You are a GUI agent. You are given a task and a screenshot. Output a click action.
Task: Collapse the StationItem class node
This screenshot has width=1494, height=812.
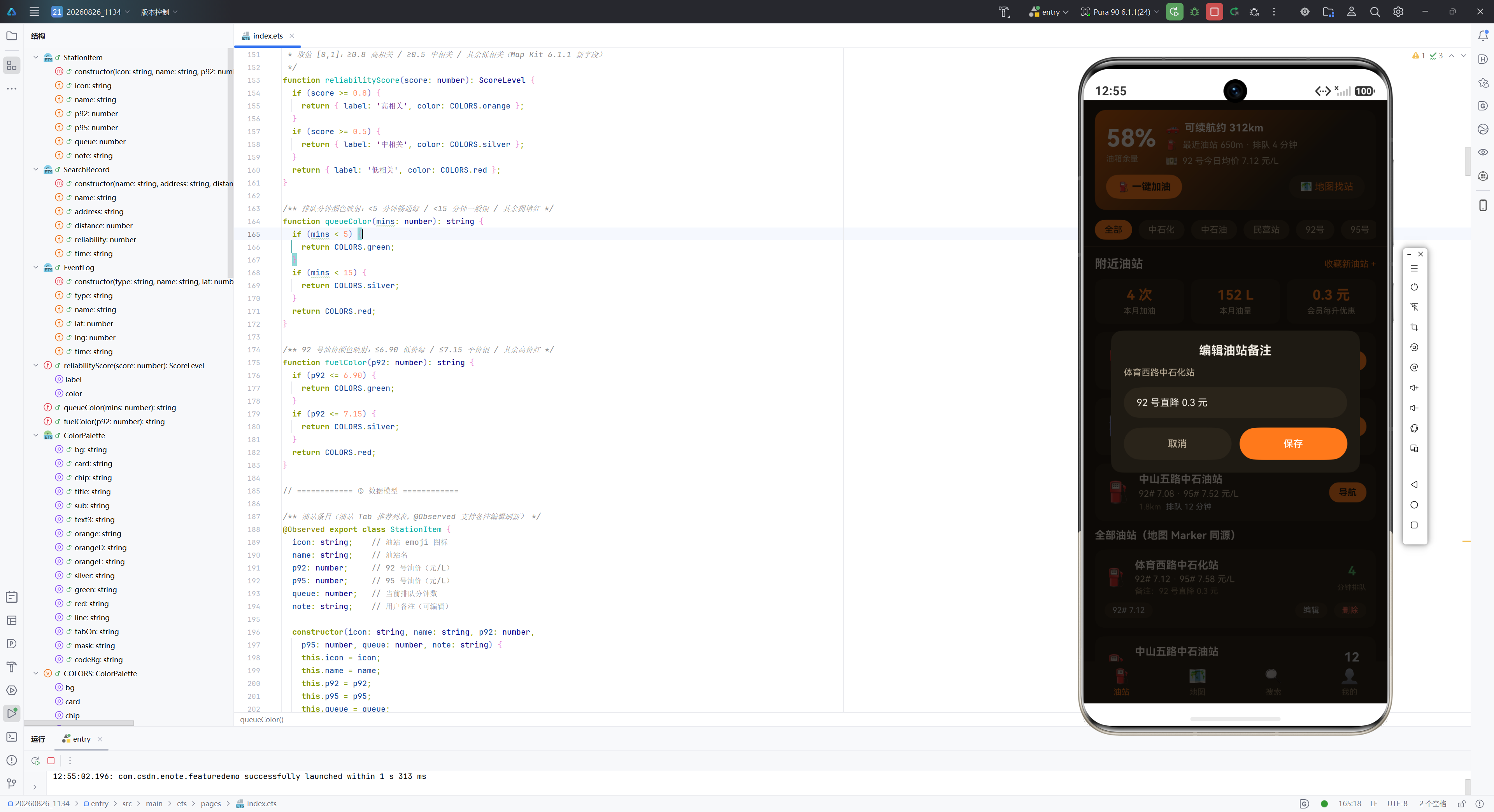pyautogui.click(x=35, y=58)
